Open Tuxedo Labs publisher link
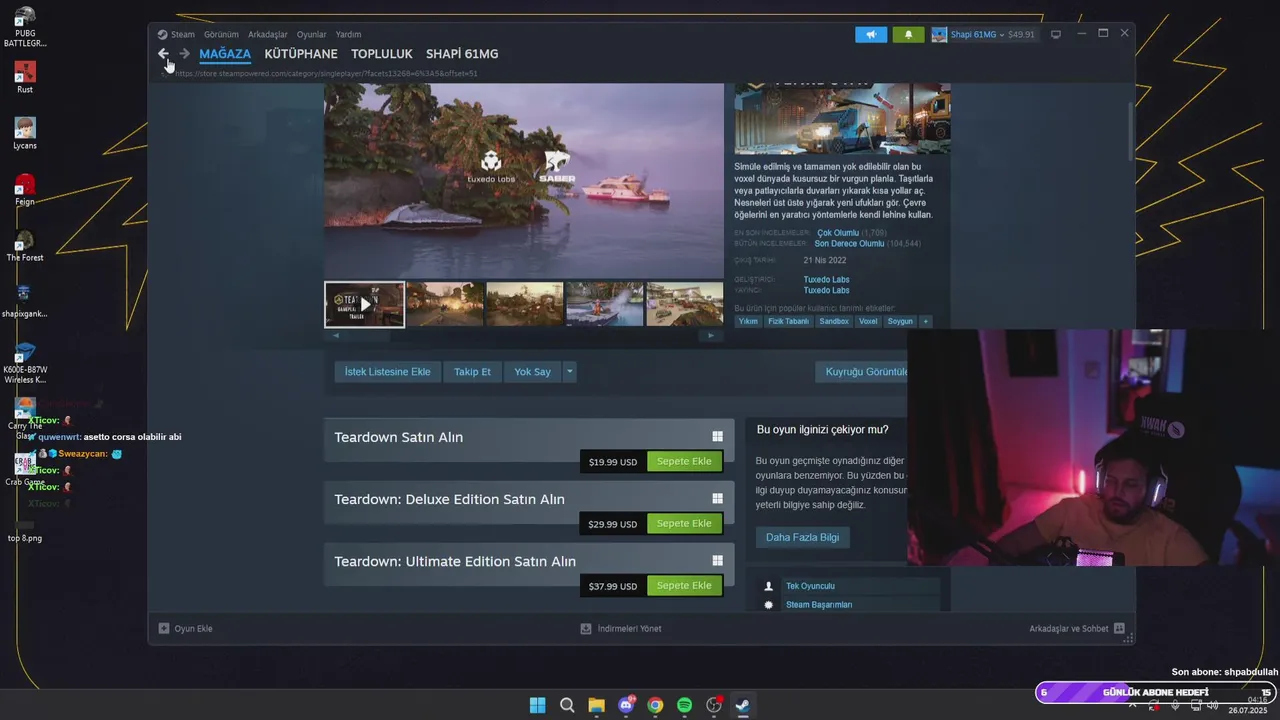 coord(826,290)
